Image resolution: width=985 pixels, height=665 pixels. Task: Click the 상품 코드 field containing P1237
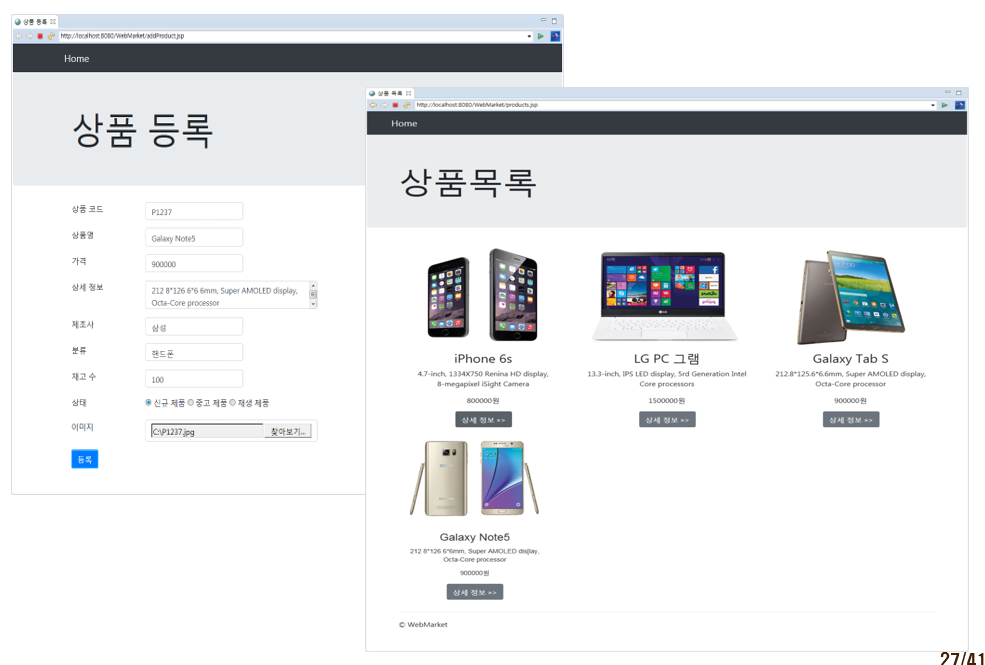(193, 212)
